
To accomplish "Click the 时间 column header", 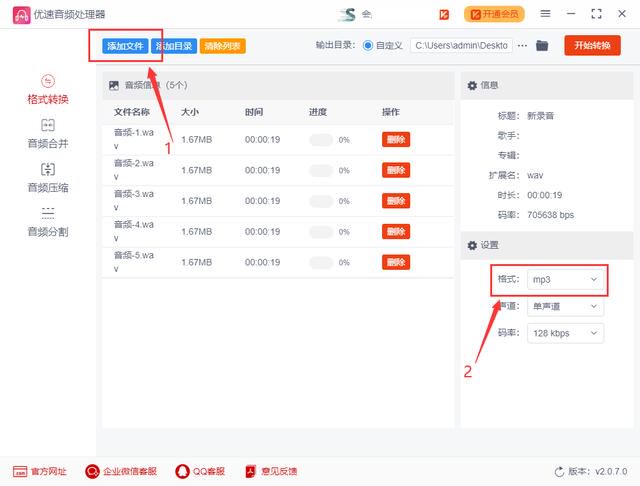I will [x=254, y=112].
